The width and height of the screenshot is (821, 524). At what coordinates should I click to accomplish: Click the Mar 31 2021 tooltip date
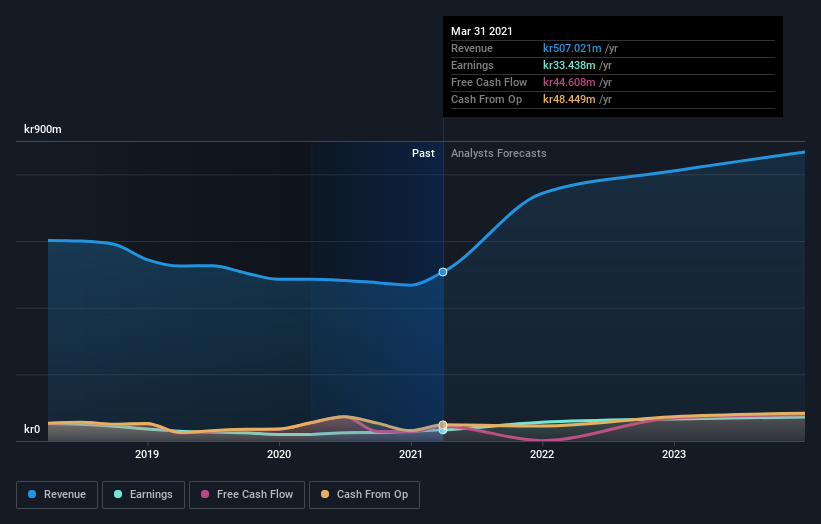coord(482,31)
